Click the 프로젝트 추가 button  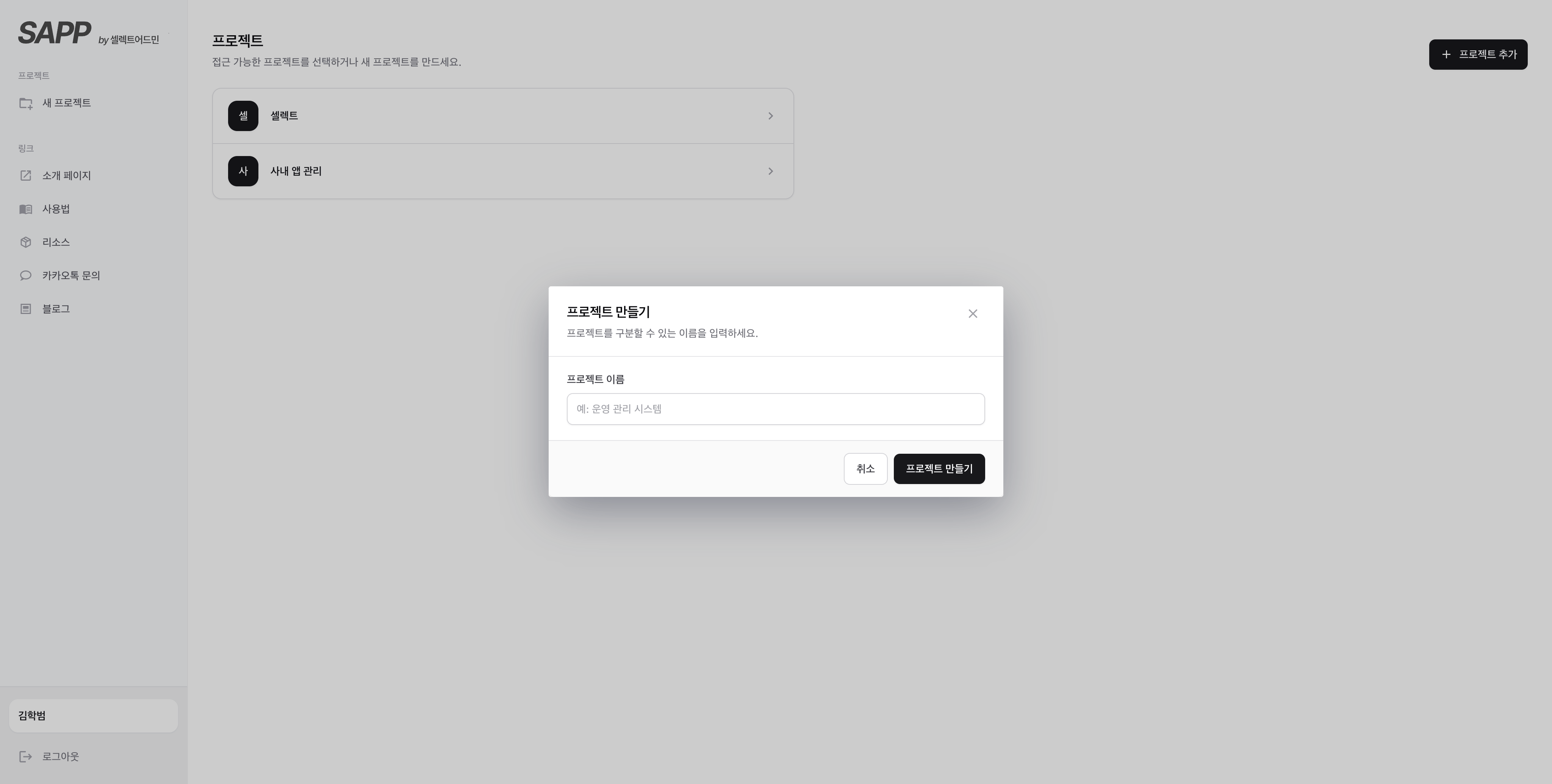pyautogui.click(x=1478, y=54)
